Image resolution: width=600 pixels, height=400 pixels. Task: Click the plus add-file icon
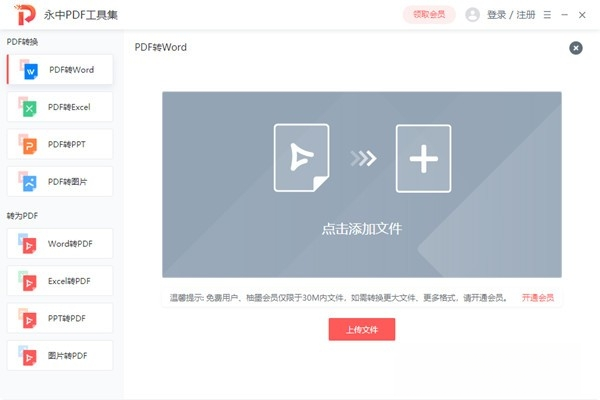[x=424, y=158]
